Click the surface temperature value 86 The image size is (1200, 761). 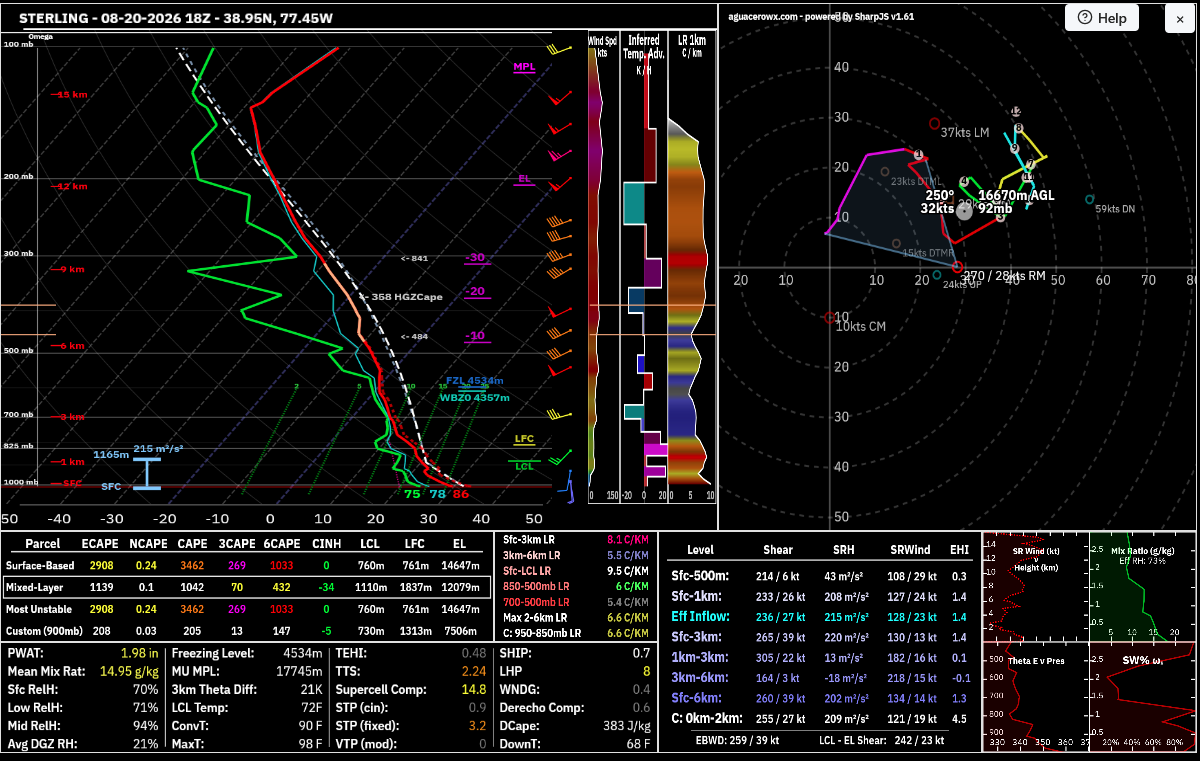460,494
